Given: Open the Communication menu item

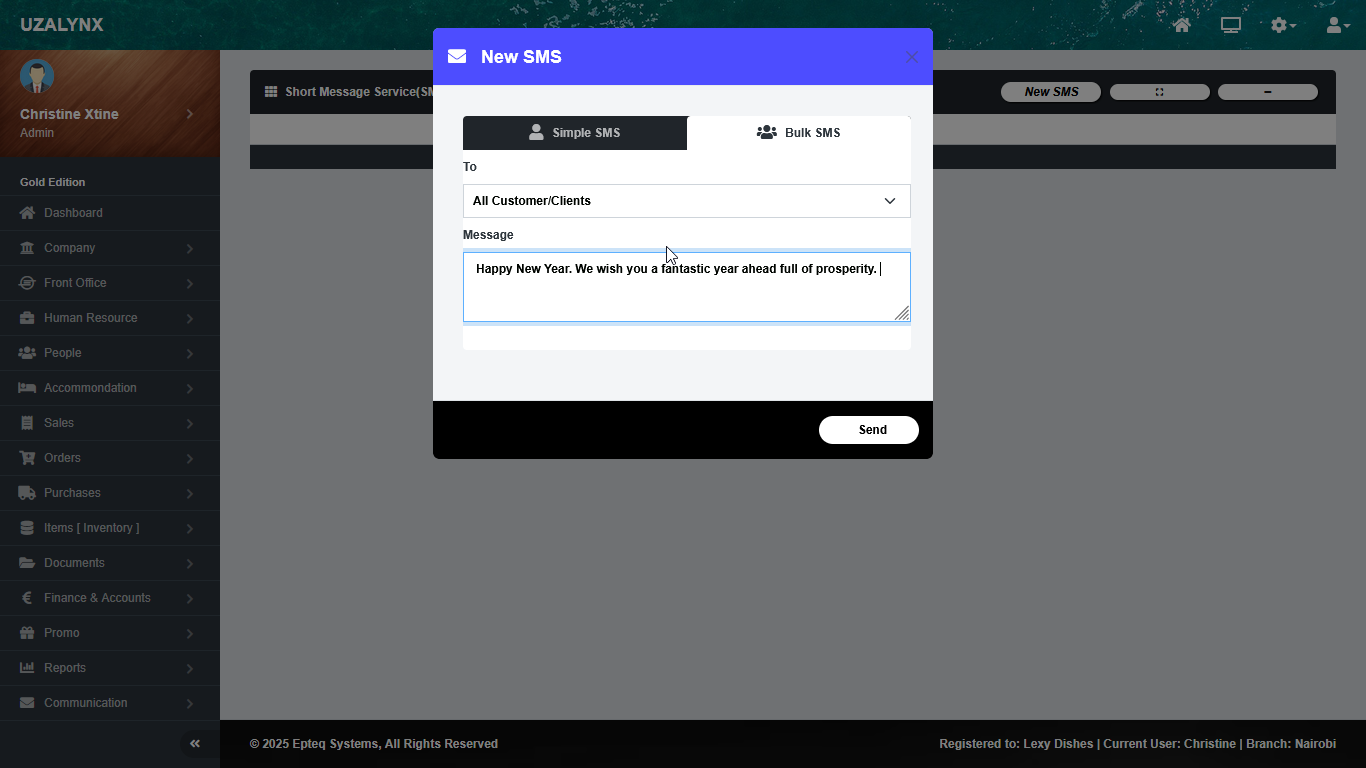Looking at the screenshot, I should click(85, 703).
